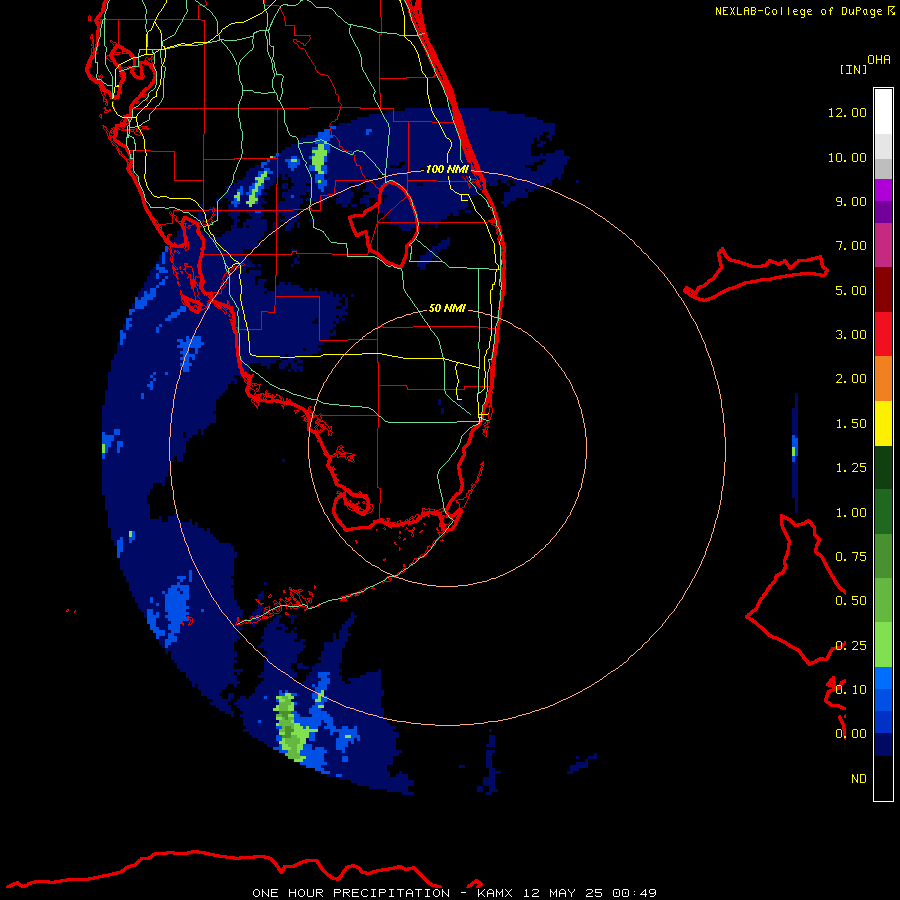The height and width of the screenshot is (900, 900).
Task: Select the 9.00 legend value
Action: point(851,201)
